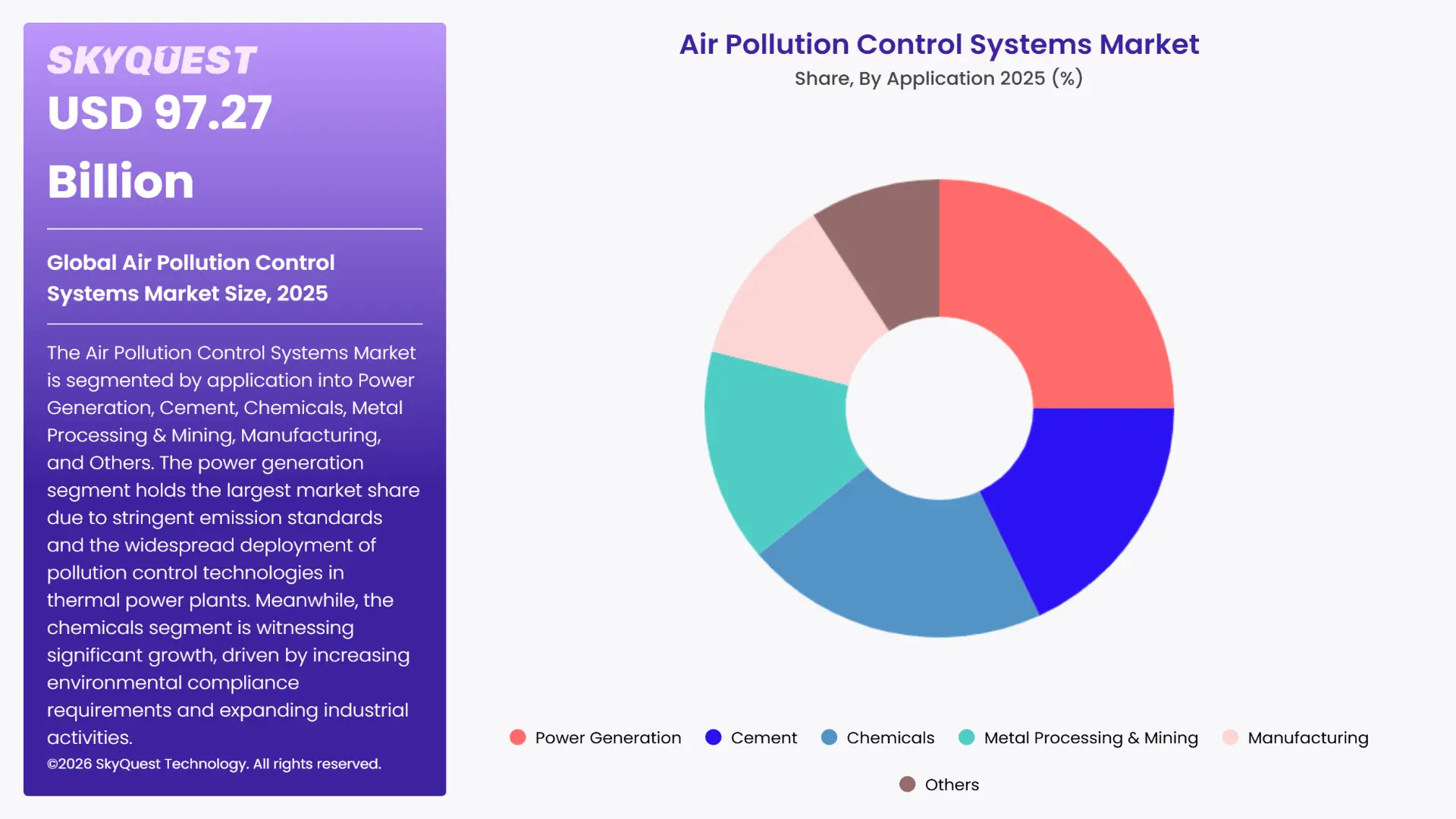
Task: Click the Chemicals legend color dot
Action: point(830,737)
